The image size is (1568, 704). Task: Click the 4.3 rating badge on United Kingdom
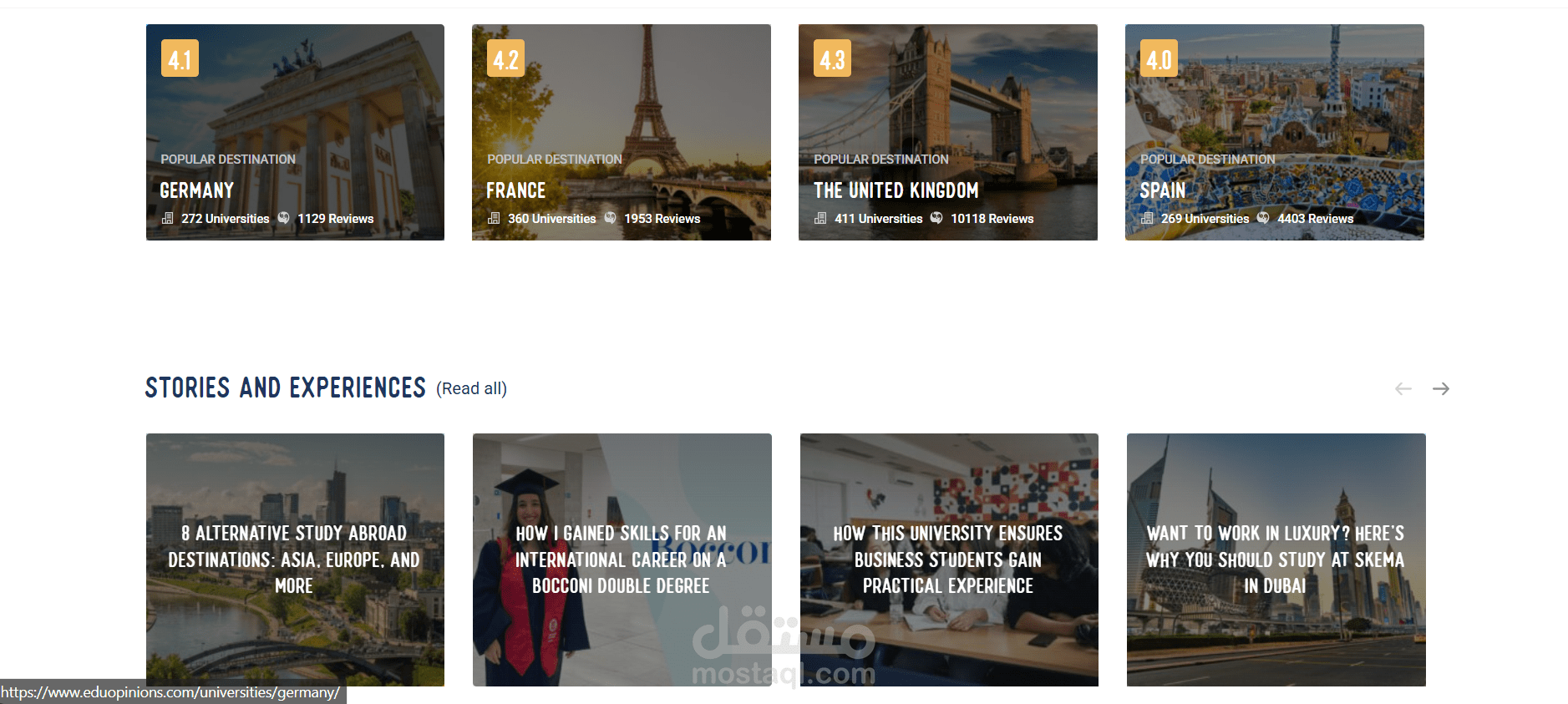click(832, 58)
